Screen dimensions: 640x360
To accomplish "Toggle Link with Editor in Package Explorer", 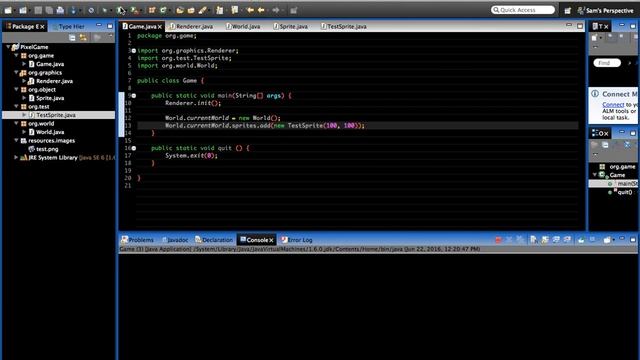I will (x=83, y=38).
